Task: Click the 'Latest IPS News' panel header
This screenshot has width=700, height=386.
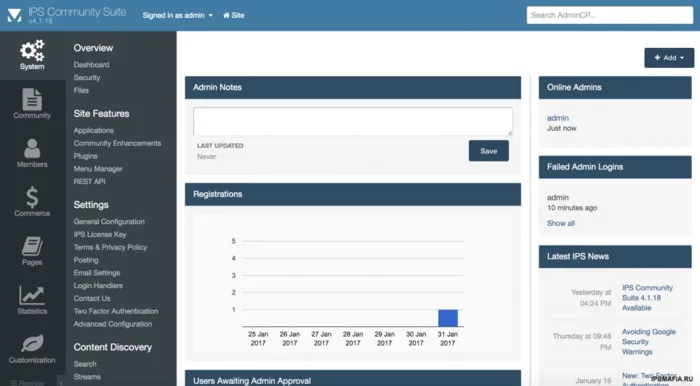Action: [615, 257]
